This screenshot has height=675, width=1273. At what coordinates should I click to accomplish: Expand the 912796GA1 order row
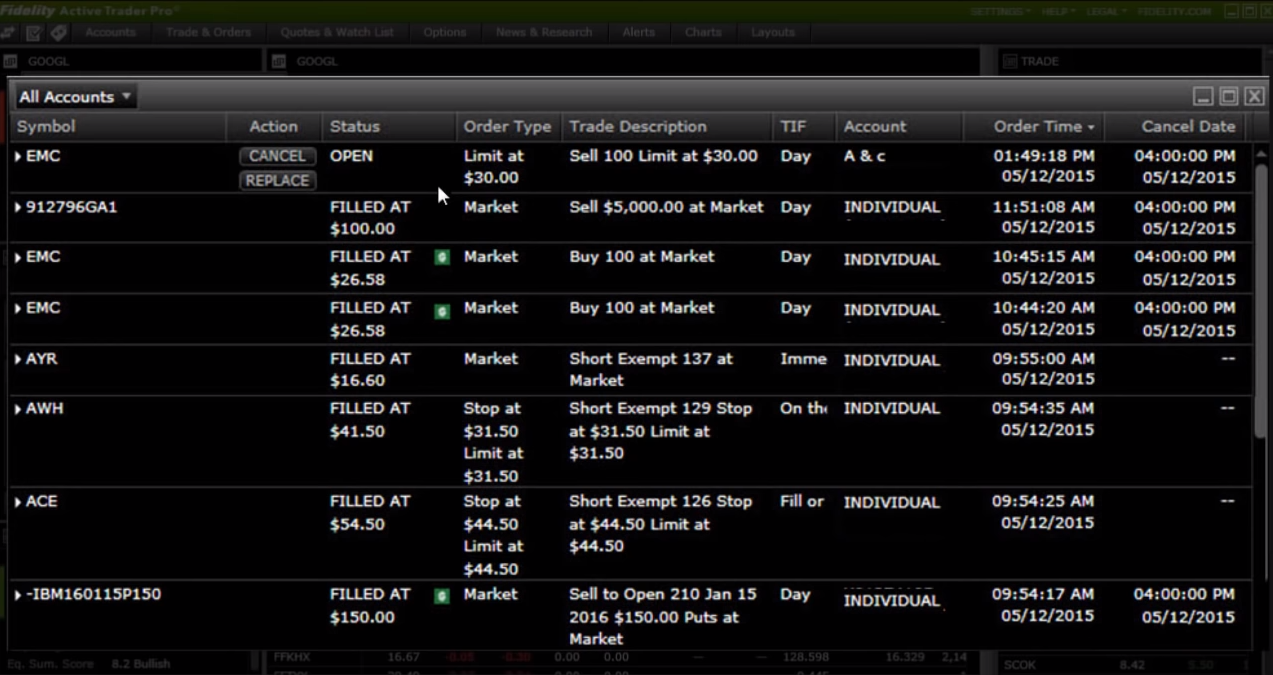(x=18, y=207)
